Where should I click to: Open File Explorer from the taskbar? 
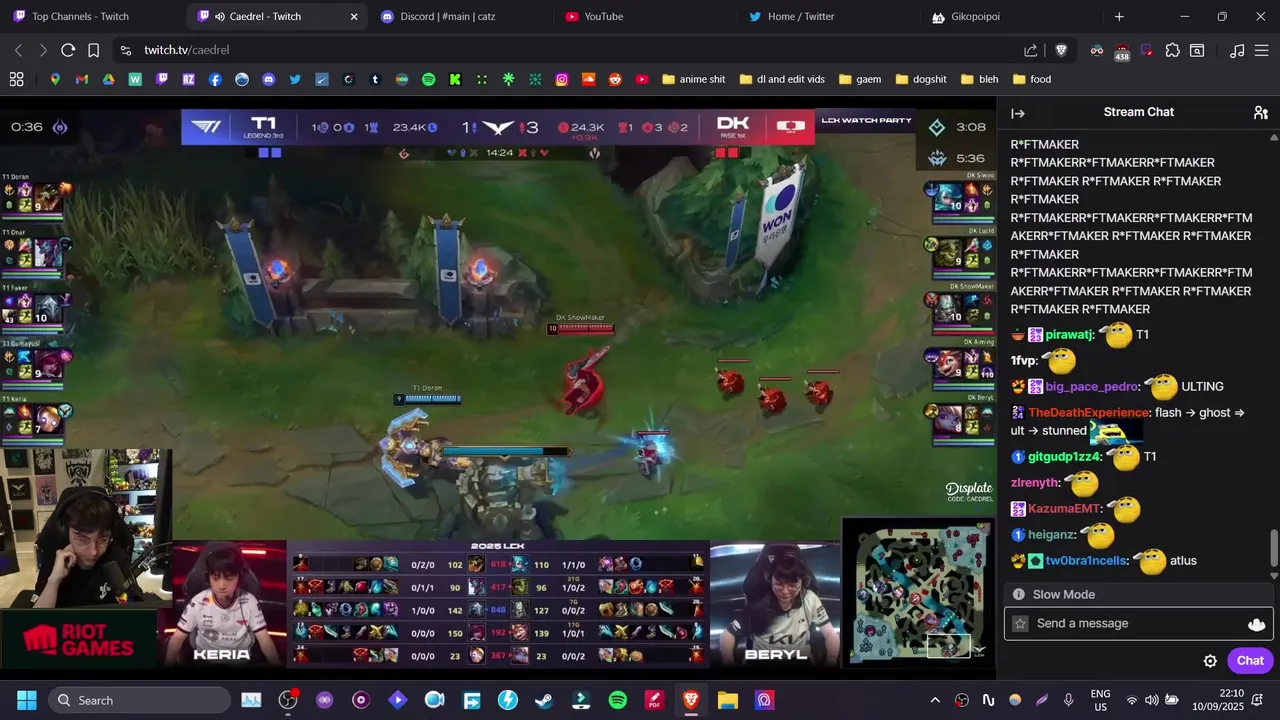click(727, 700)
